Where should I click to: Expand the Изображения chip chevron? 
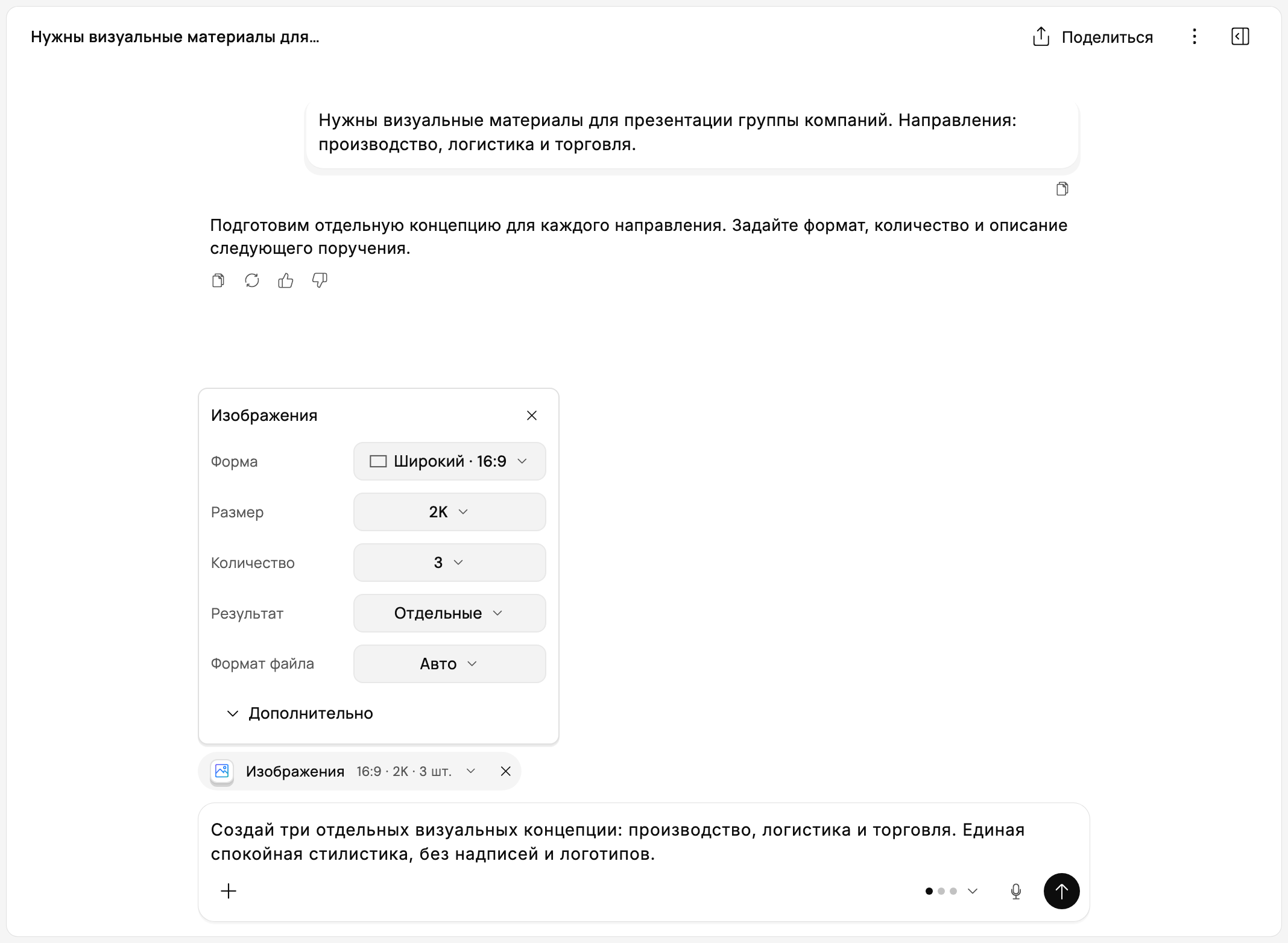[471, 771]
